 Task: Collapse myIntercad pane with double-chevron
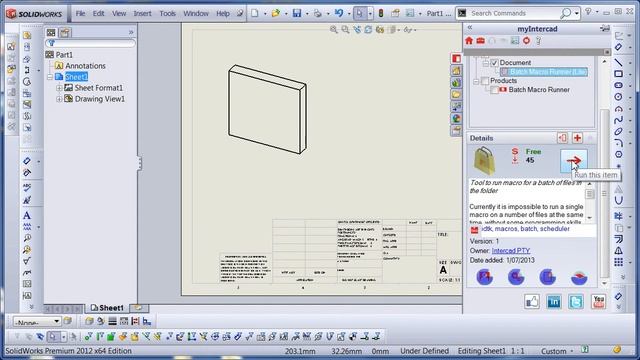point(470,27)
